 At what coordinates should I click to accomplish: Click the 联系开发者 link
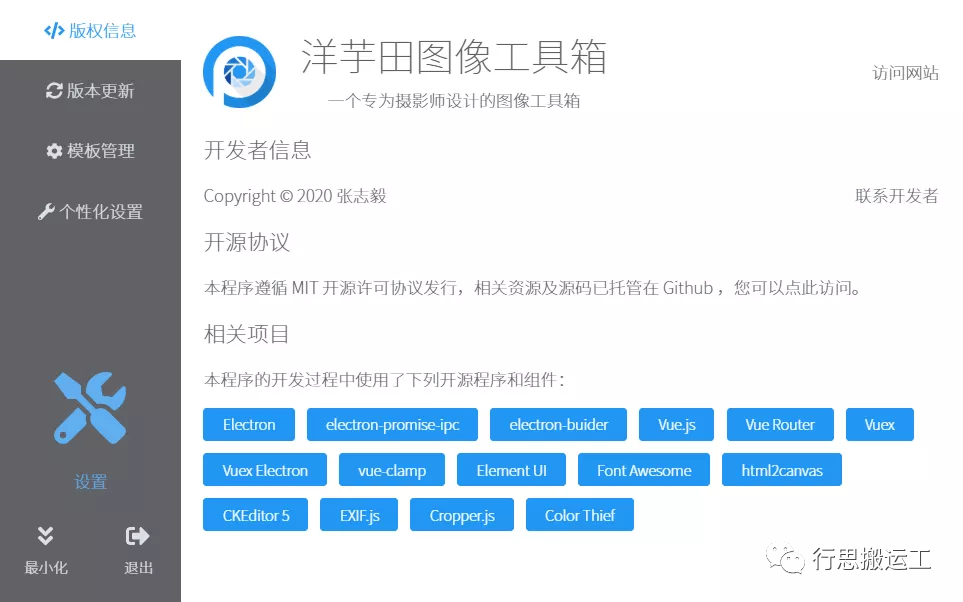tap(897, 196)
